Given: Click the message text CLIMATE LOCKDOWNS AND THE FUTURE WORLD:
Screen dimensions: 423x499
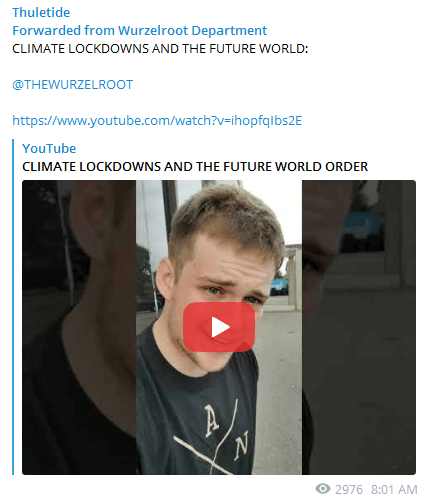Looking at the screenshot, I should tap(160, 49).
